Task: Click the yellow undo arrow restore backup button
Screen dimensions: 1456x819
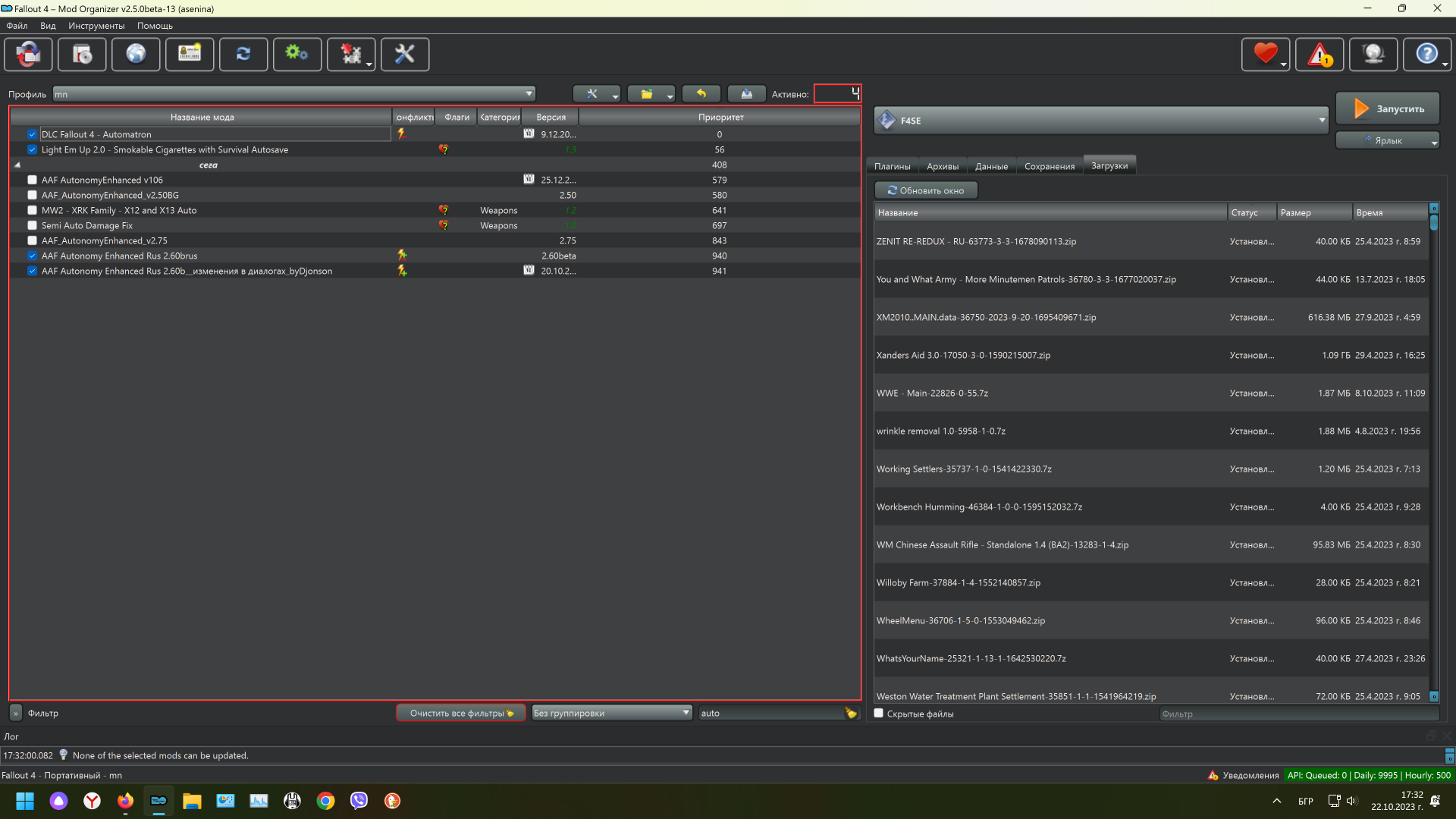Action: click(x=701, y=94)
